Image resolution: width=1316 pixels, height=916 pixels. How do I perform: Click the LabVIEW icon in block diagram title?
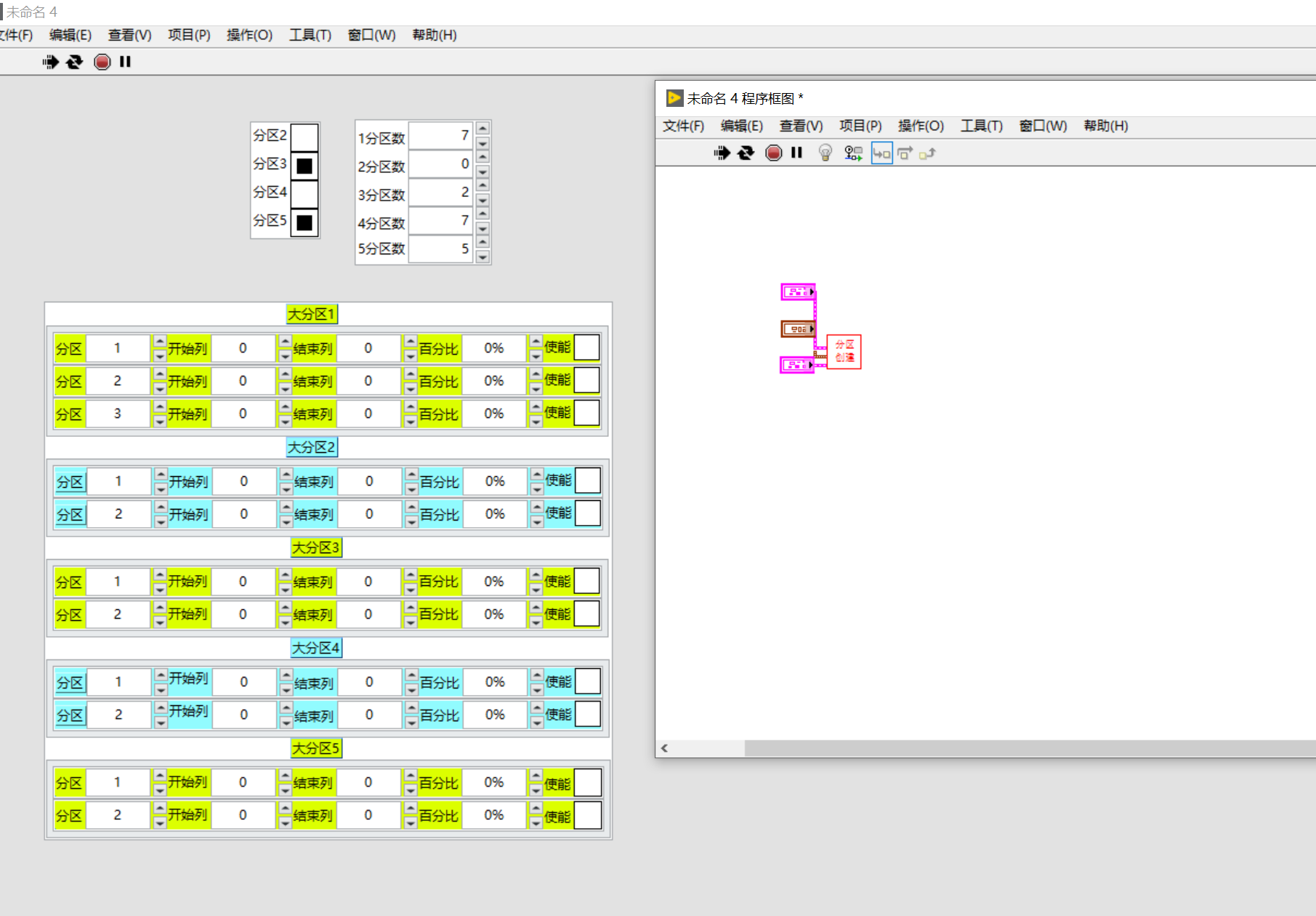coord(675,98)
